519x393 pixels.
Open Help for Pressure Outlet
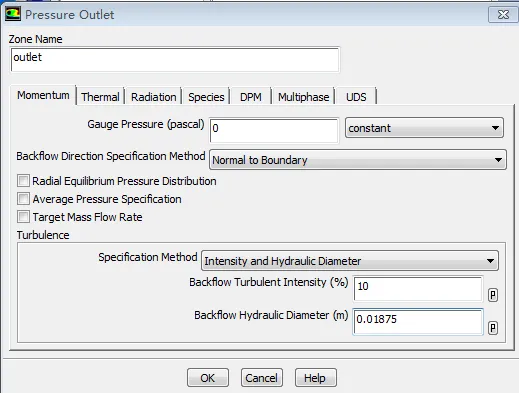pos(315,378)
